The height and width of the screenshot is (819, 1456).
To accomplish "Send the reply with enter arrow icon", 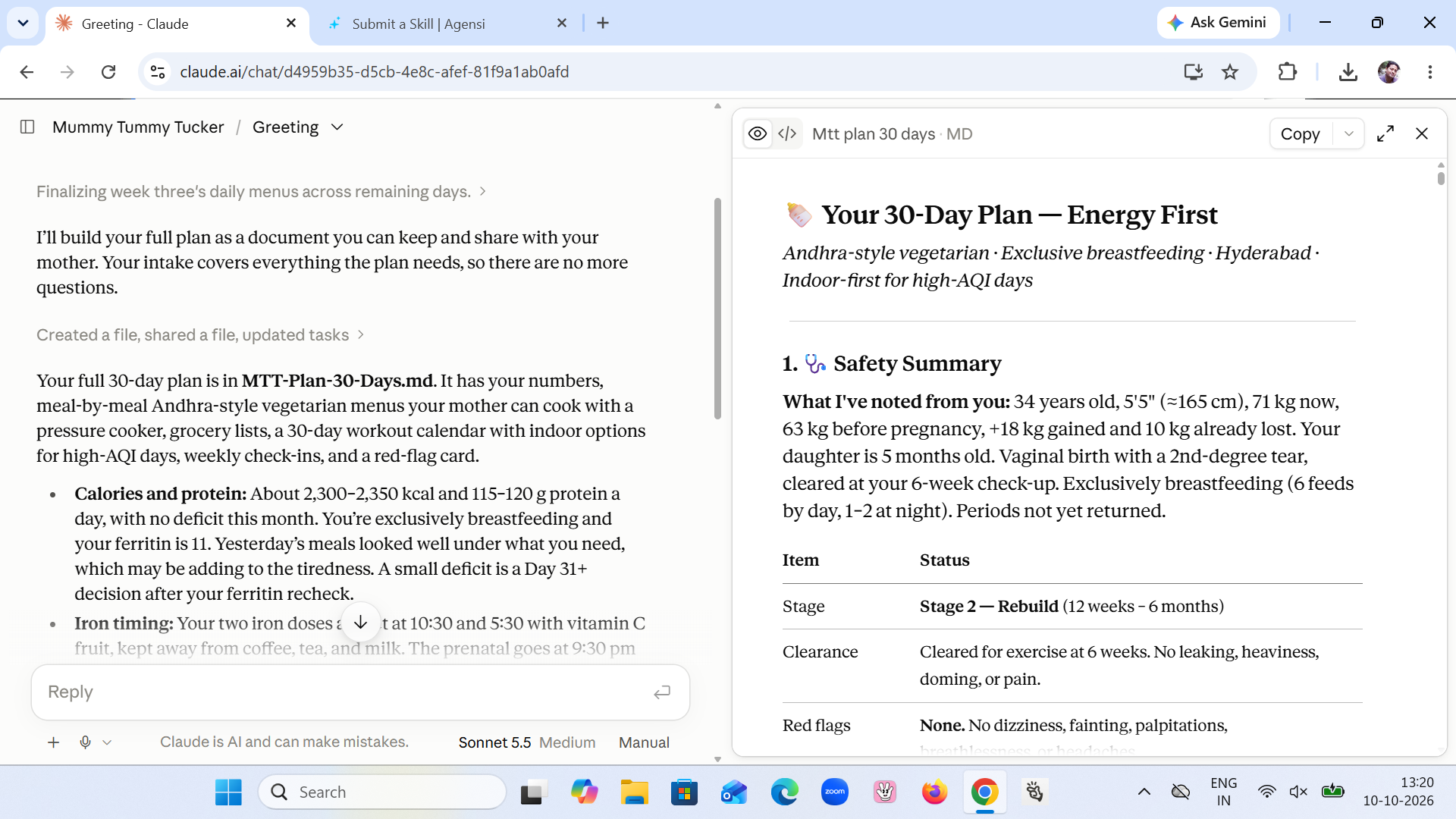I will pos(662,692).
